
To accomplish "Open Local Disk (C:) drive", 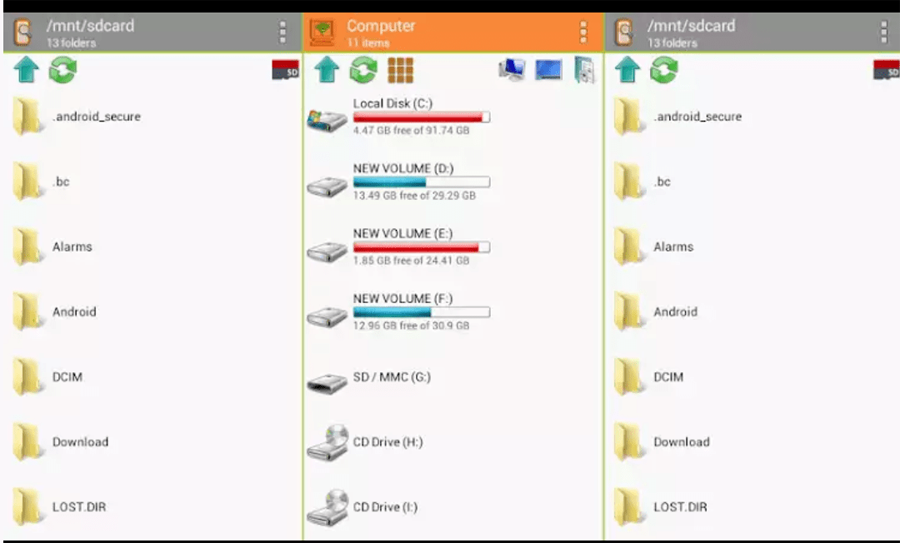I will (x=453, y=117).
